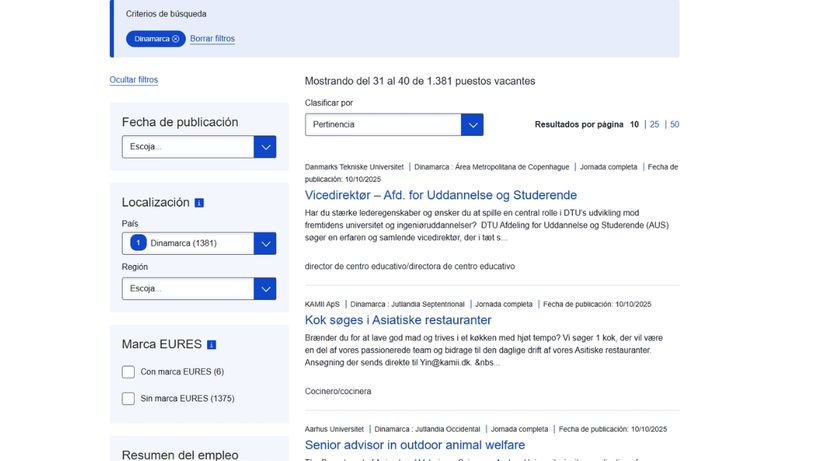
Task: Click the Resumen del empleo heading
Action: [180, 454]
